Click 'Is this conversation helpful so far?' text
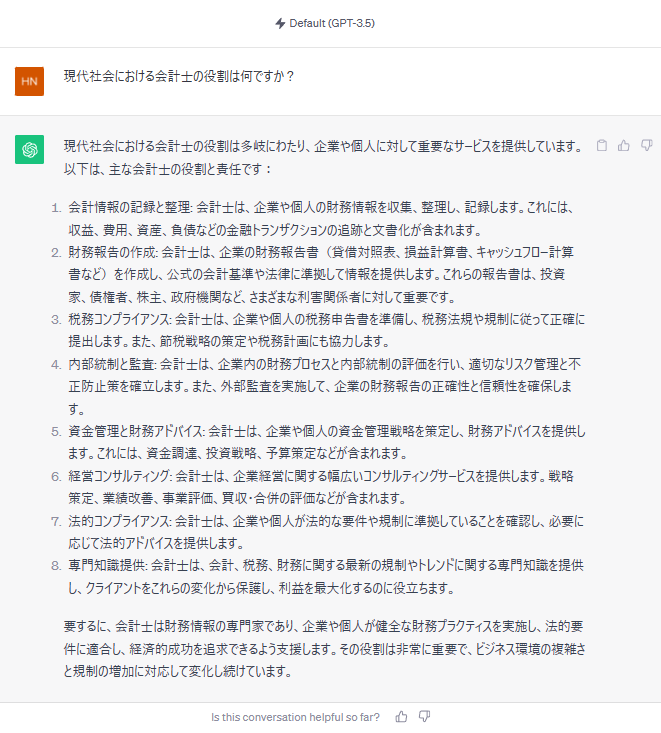The width and height of the screenshot is (661, 733). 295,717
